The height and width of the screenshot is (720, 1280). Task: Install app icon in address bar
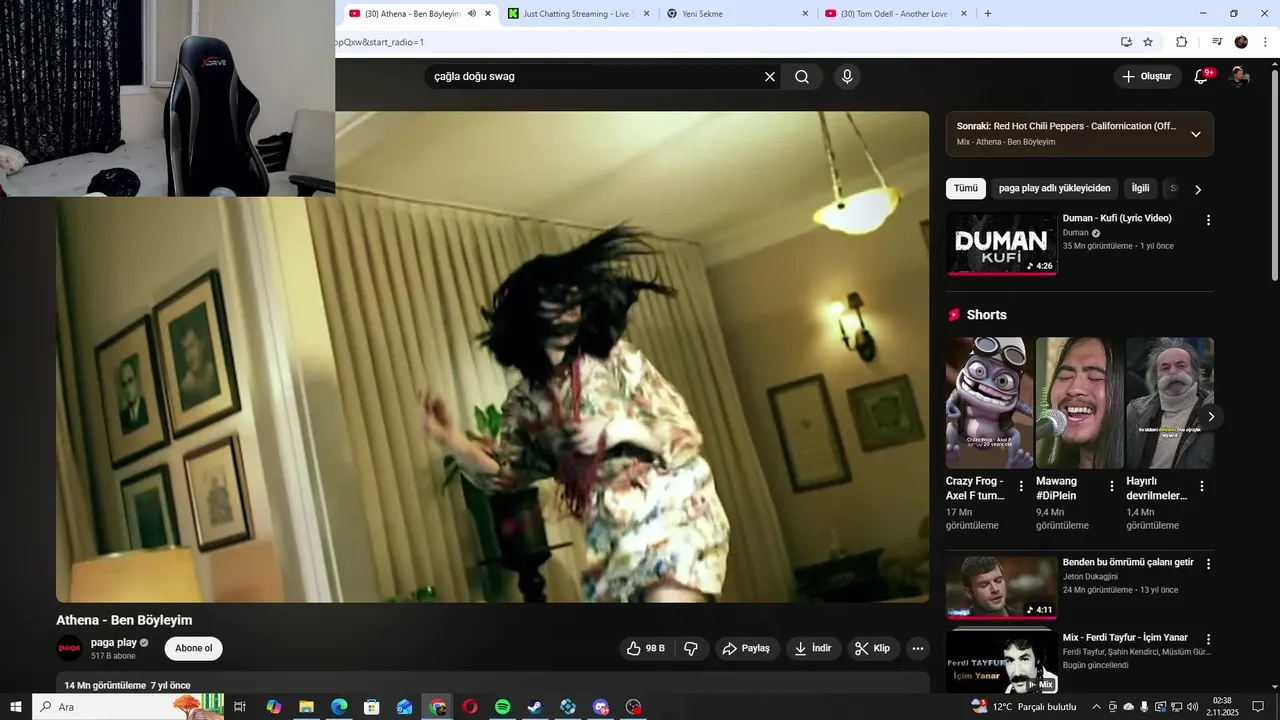pyautogui.click(x=1126, y=42)
